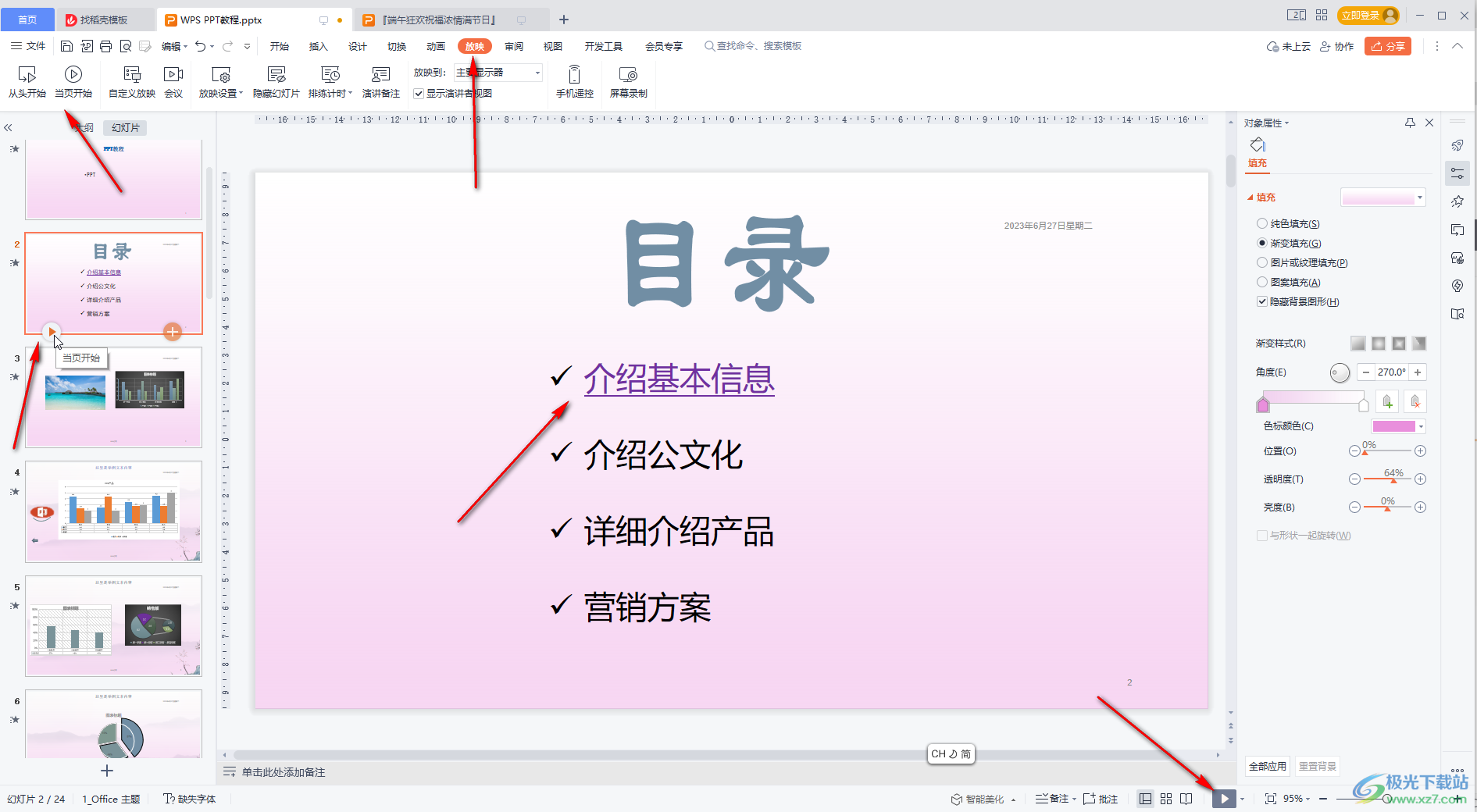Open rehearse timings (排练计时)

[330, 82]
